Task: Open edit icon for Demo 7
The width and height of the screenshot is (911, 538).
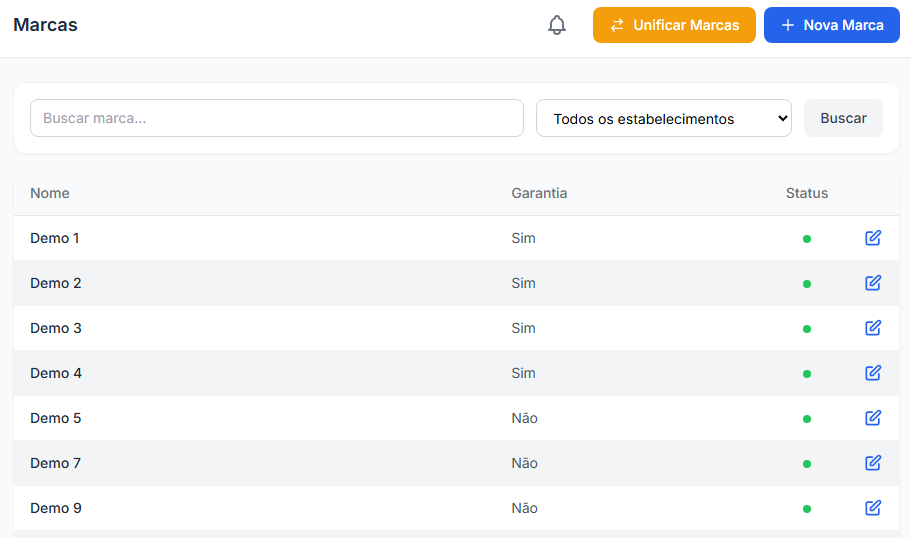Action: [873, 463]
